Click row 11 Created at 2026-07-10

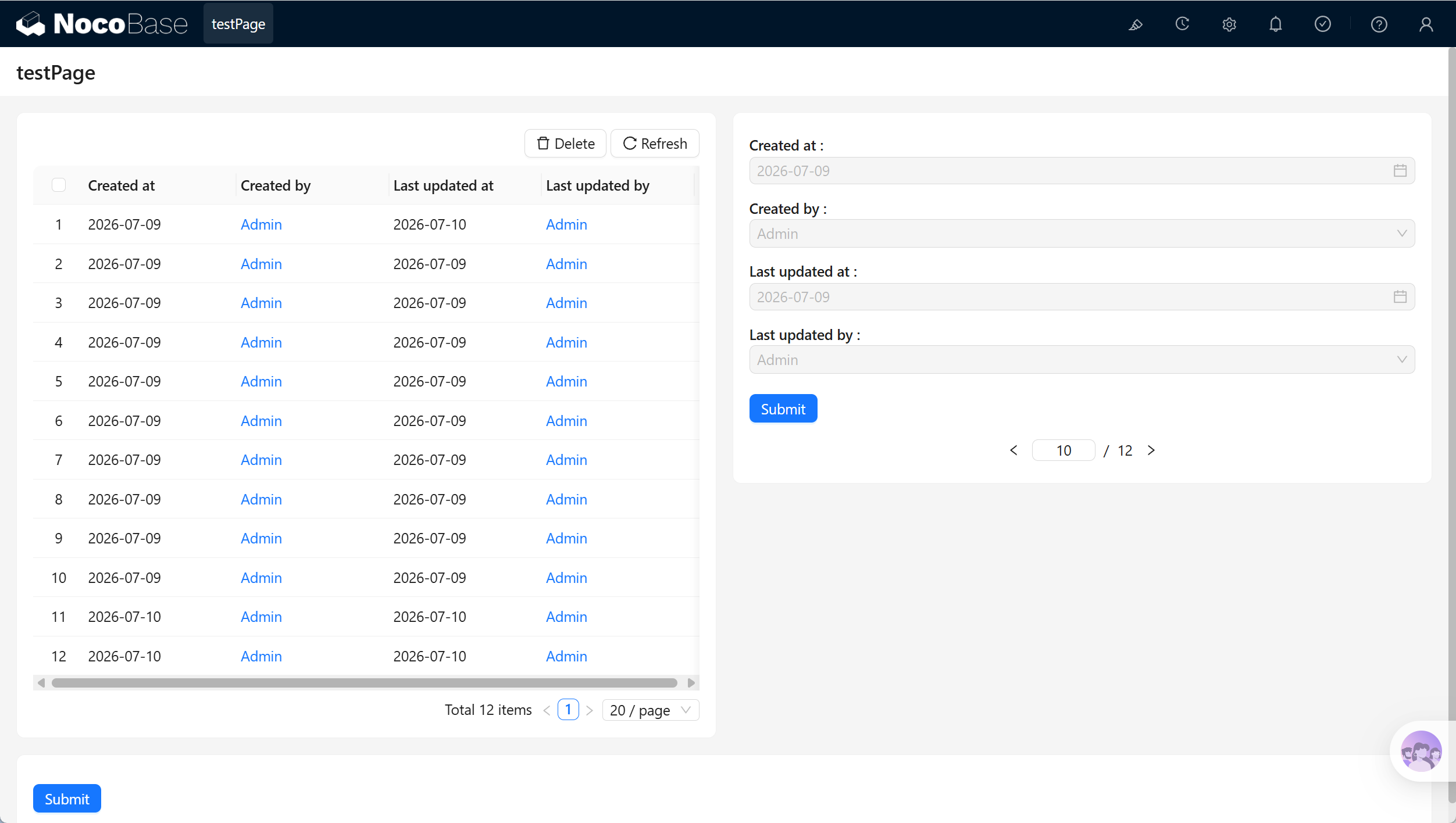[124, 617]
